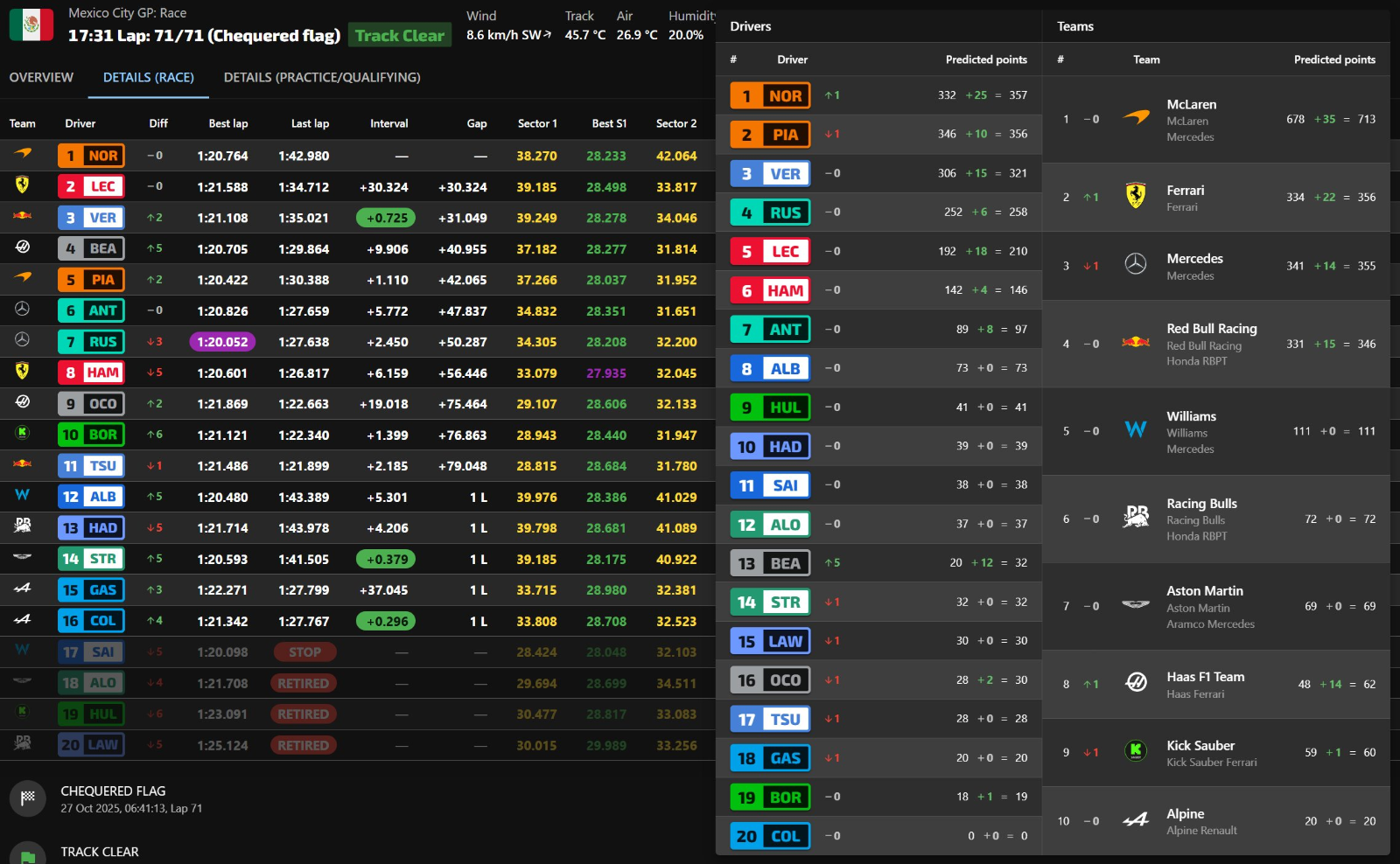1400x864 pixels.
Task: Click the Red Bull Racing team logo
Action: [1136, 343]
